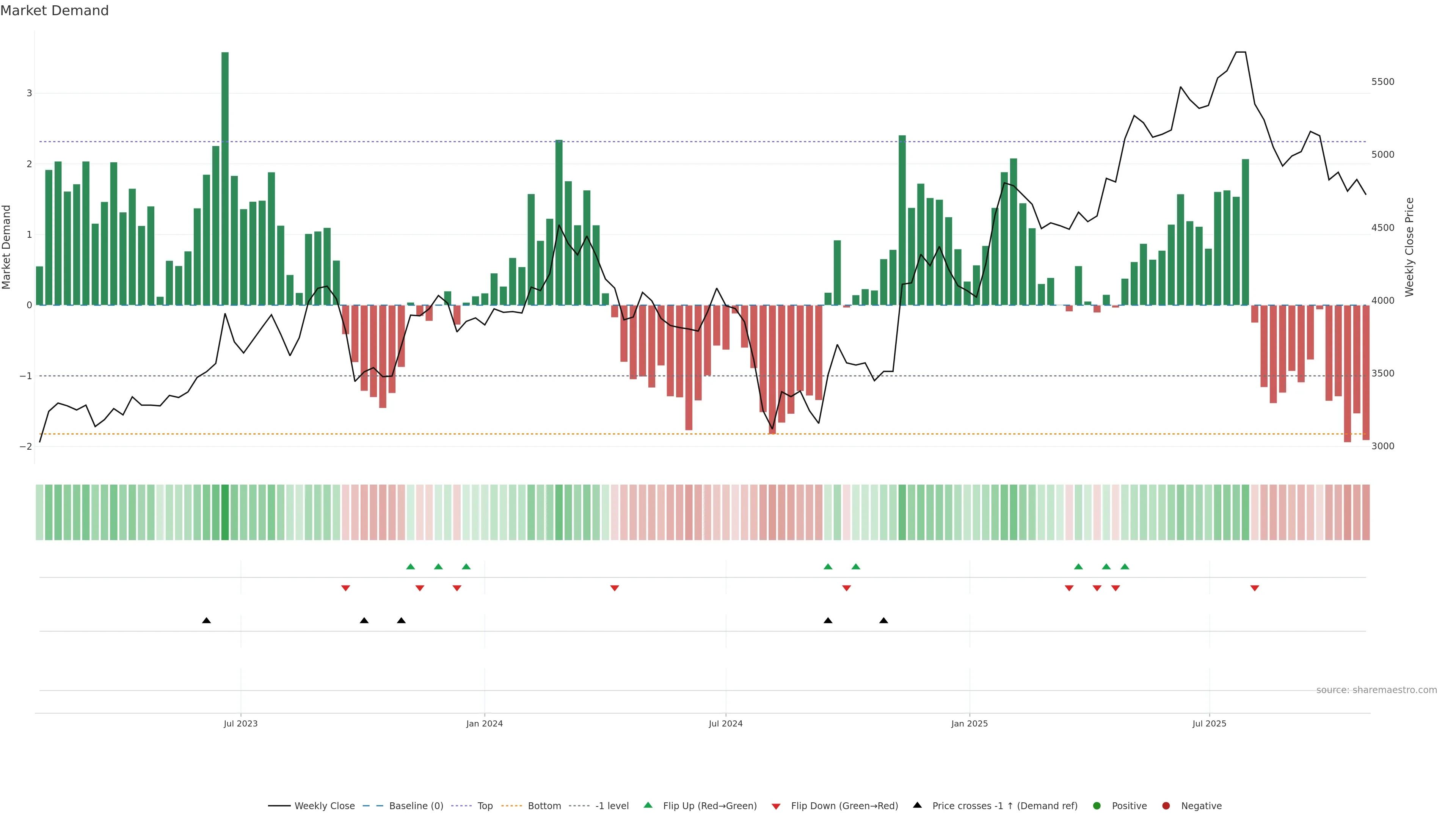
Task: Click the Weekly Close Price axis title
Action: point(1410,246)
